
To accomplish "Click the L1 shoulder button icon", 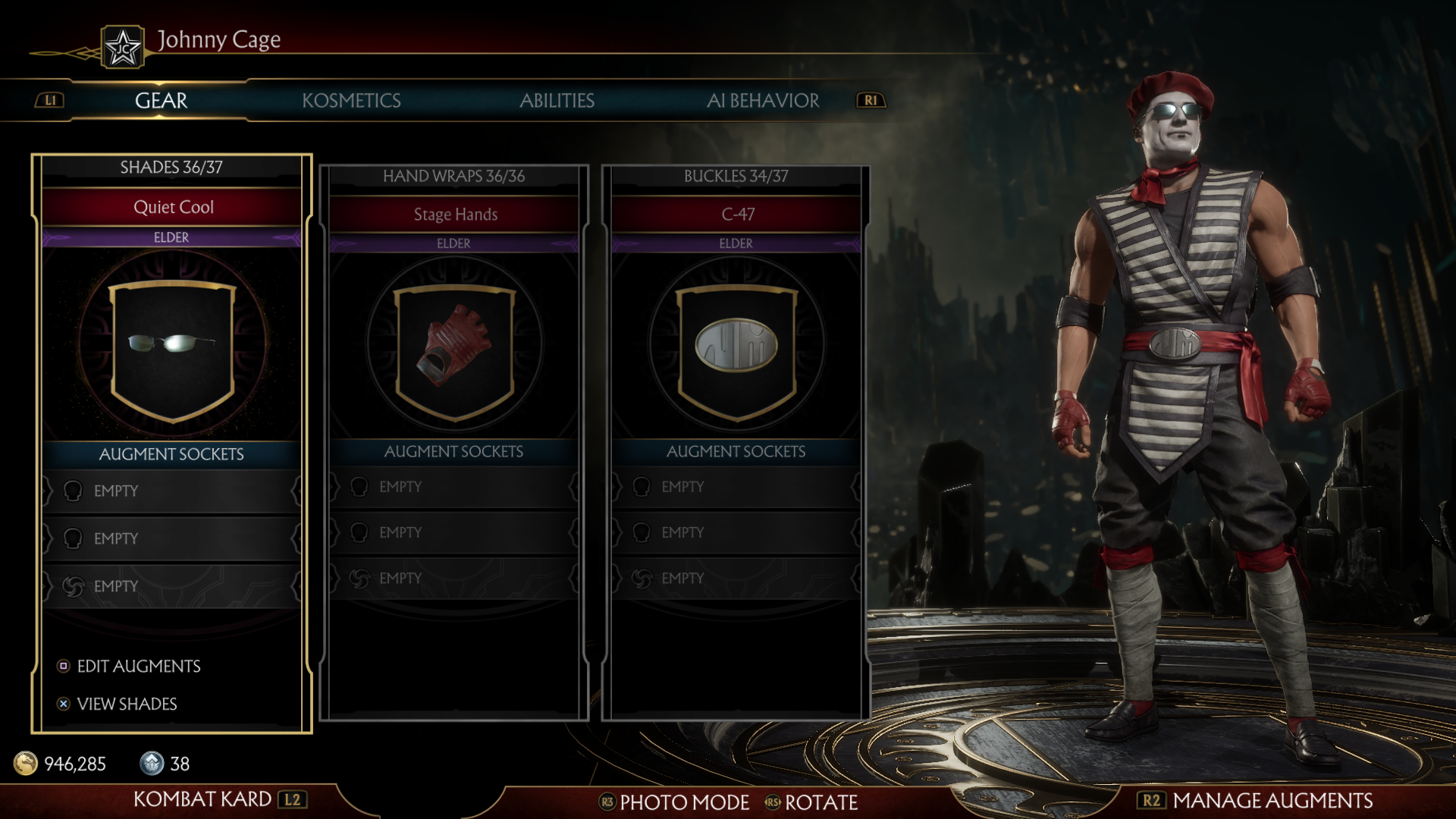I will (50, 100).
